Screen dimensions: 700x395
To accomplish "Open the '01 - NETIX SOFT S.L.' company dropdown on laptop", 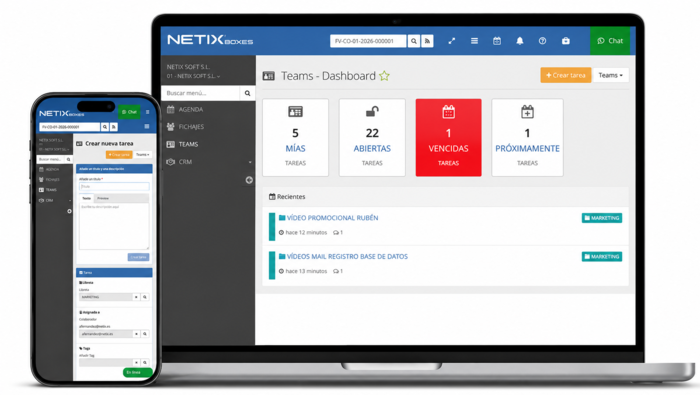I will click(x=193, y=76).
